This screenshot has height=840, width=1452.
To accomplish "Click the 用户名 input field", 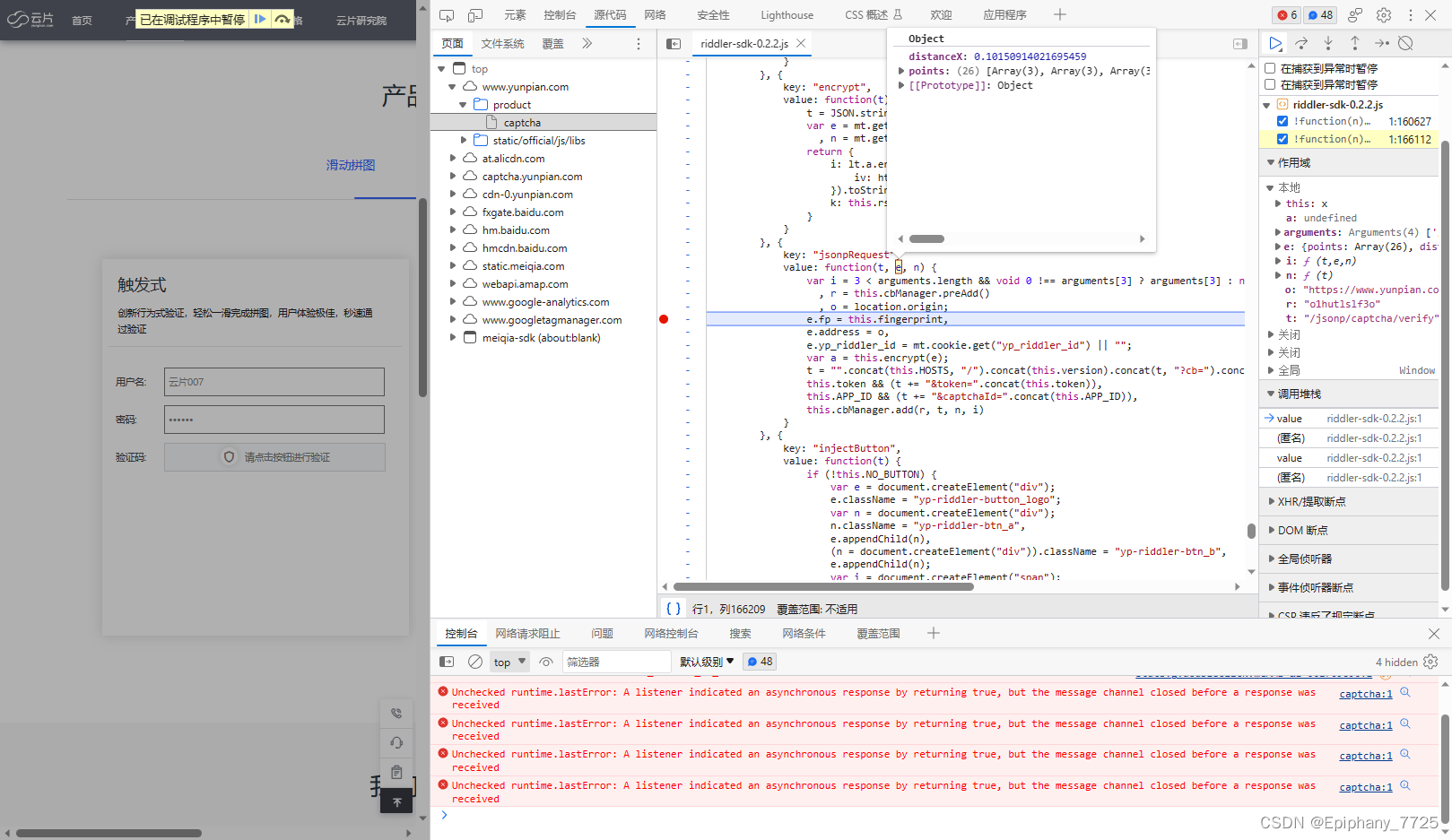I will tap(274, 382).
